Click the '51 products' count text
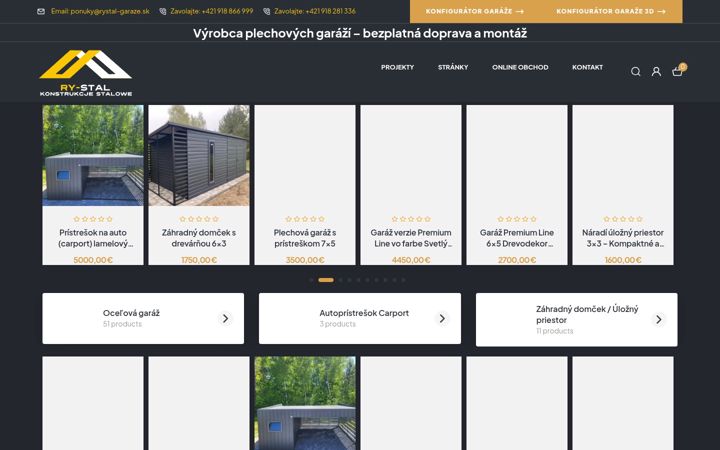The height and width of the screenshot is (450, 720). 122,324
